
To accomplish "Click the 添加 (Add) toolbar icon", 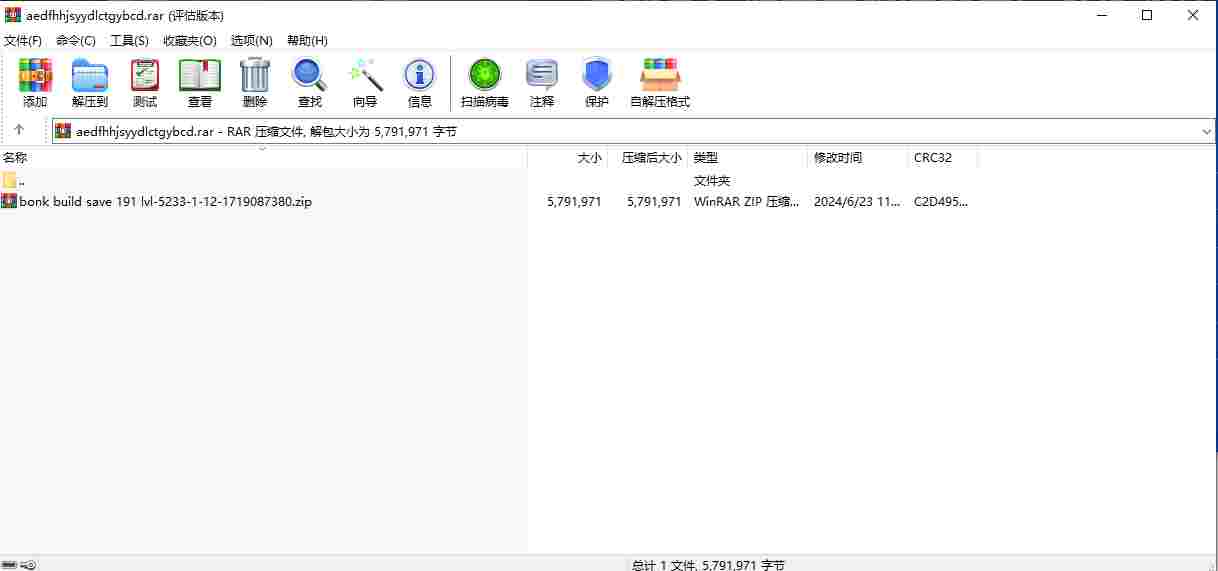I will 35,75.
